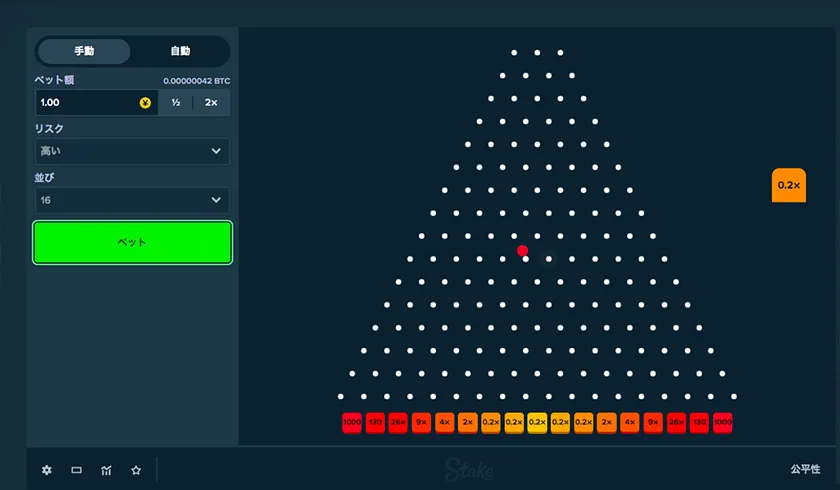This screenshot has width=840, height=490.
Task: Open game settings gear icon
Action: (x=47, y=470)
